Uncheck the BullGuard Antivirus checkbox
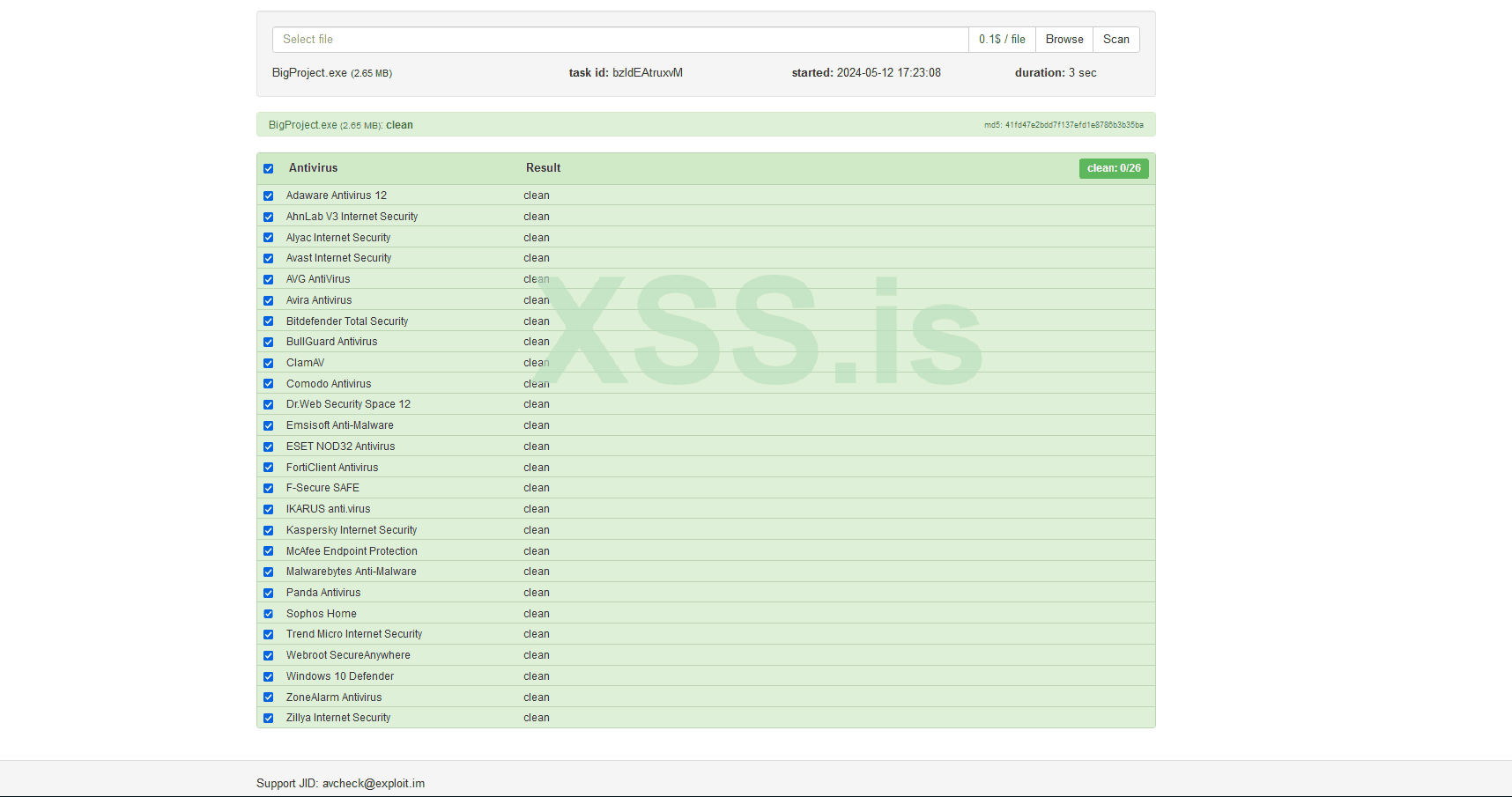Image resolution: width=1512 pixels, height=797 pixels. pyautogui.click(x=269, y=342)
